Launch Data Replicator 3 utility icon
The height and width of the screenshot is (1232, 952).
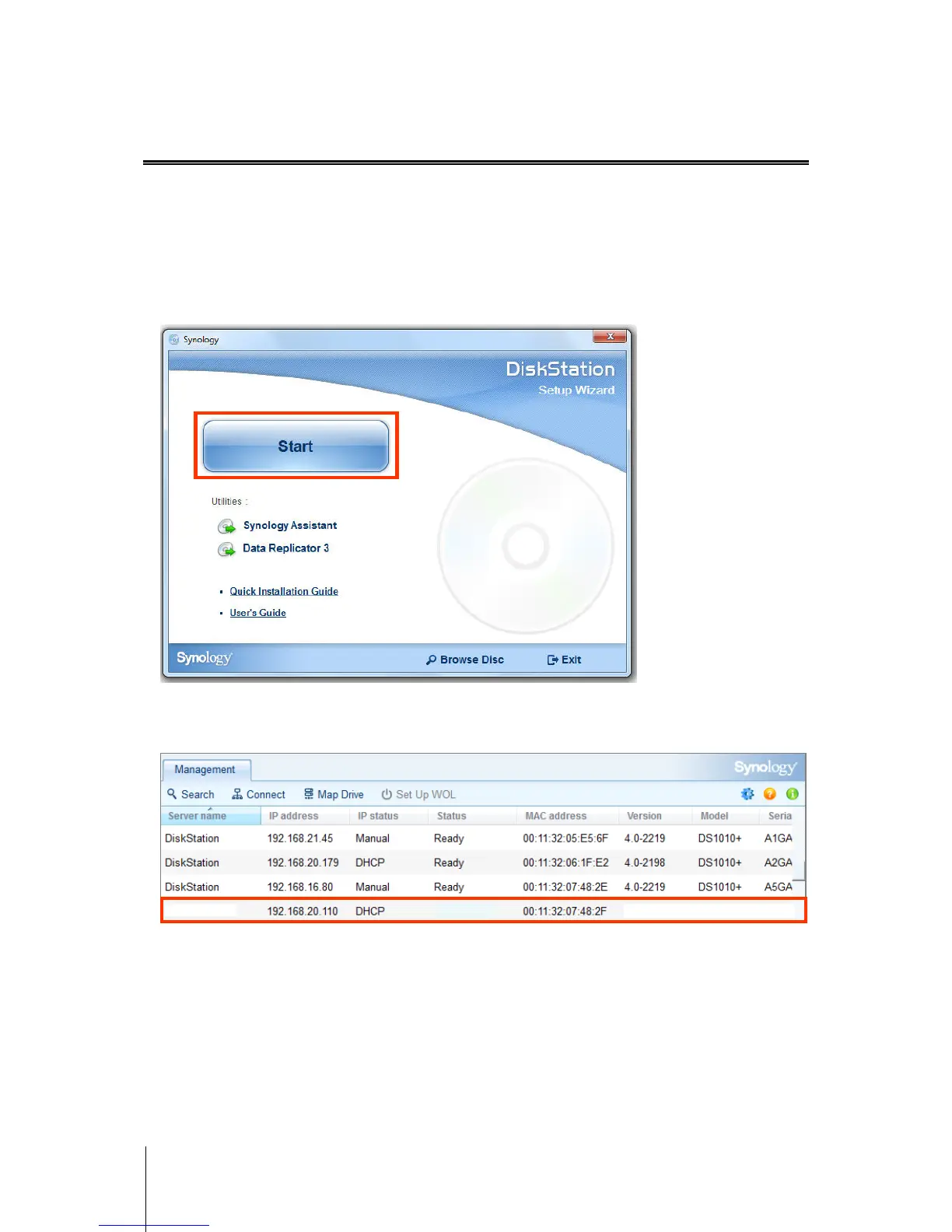tap(226, 549)
